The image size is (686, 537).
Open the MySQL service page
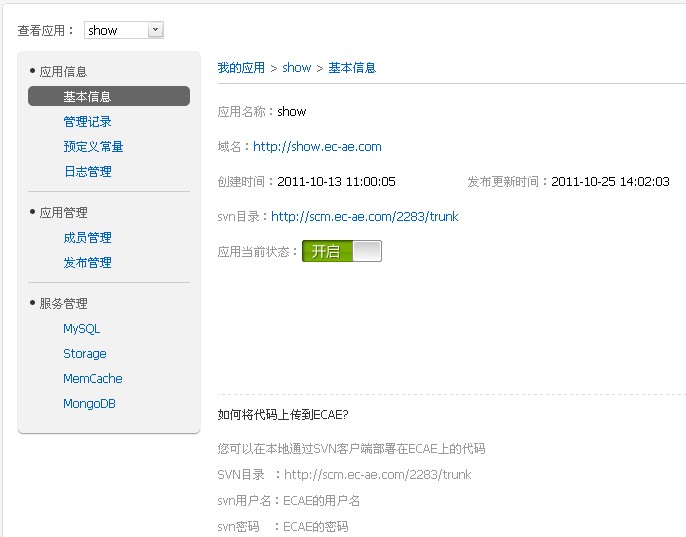tap(82, 329)
